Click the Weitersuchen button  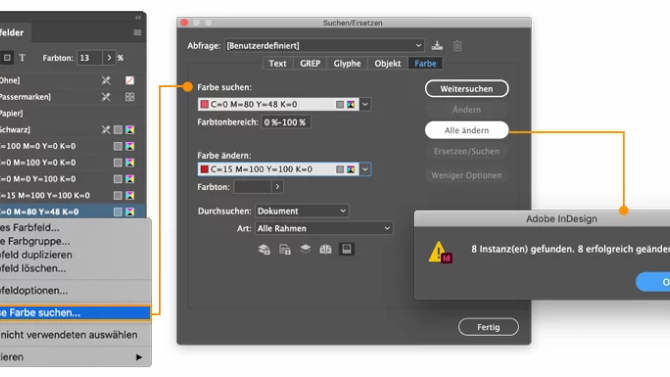[x=467, y=89]
